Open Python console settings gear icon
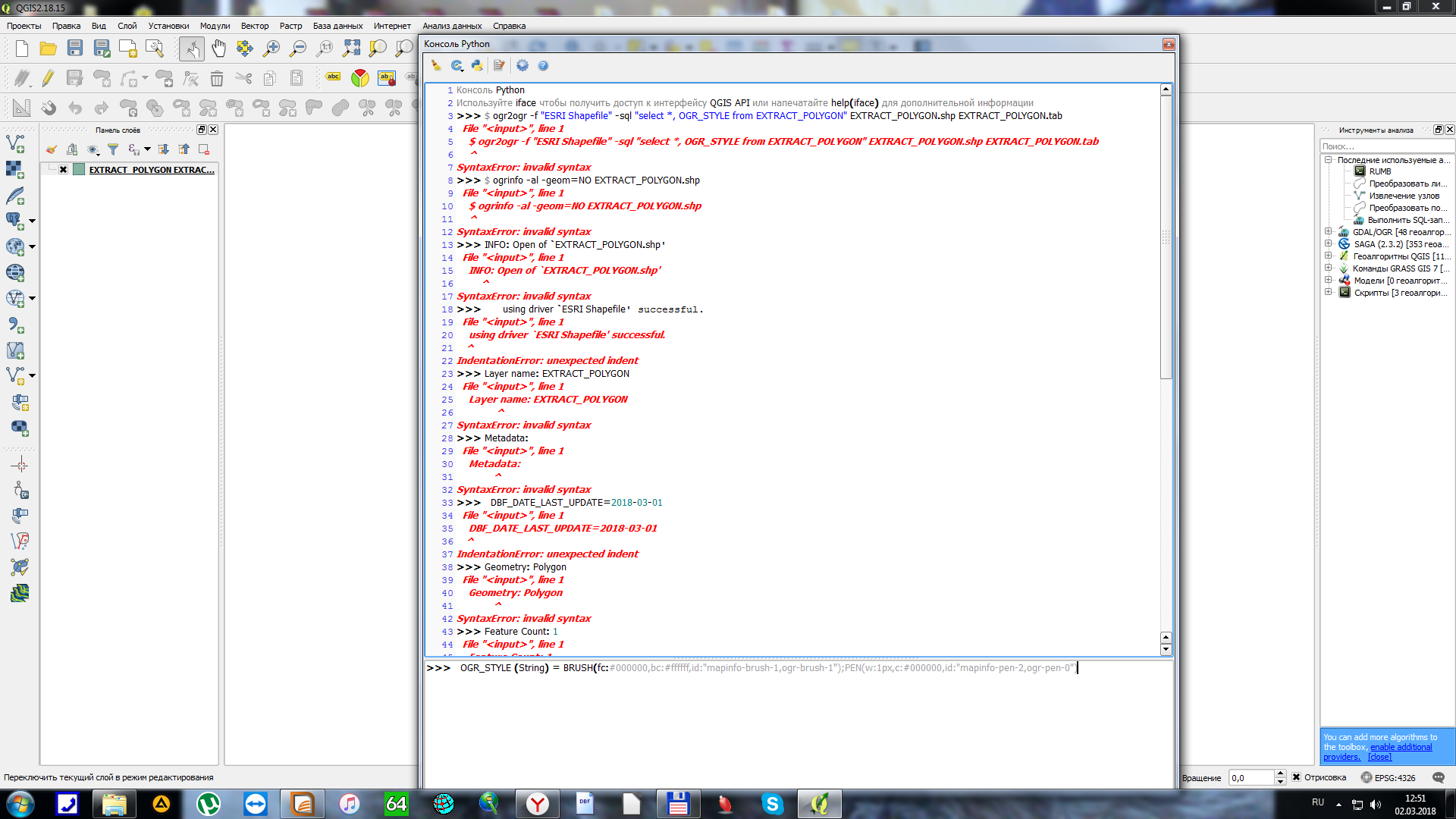The image size is (1456, 819). (522, 66)
